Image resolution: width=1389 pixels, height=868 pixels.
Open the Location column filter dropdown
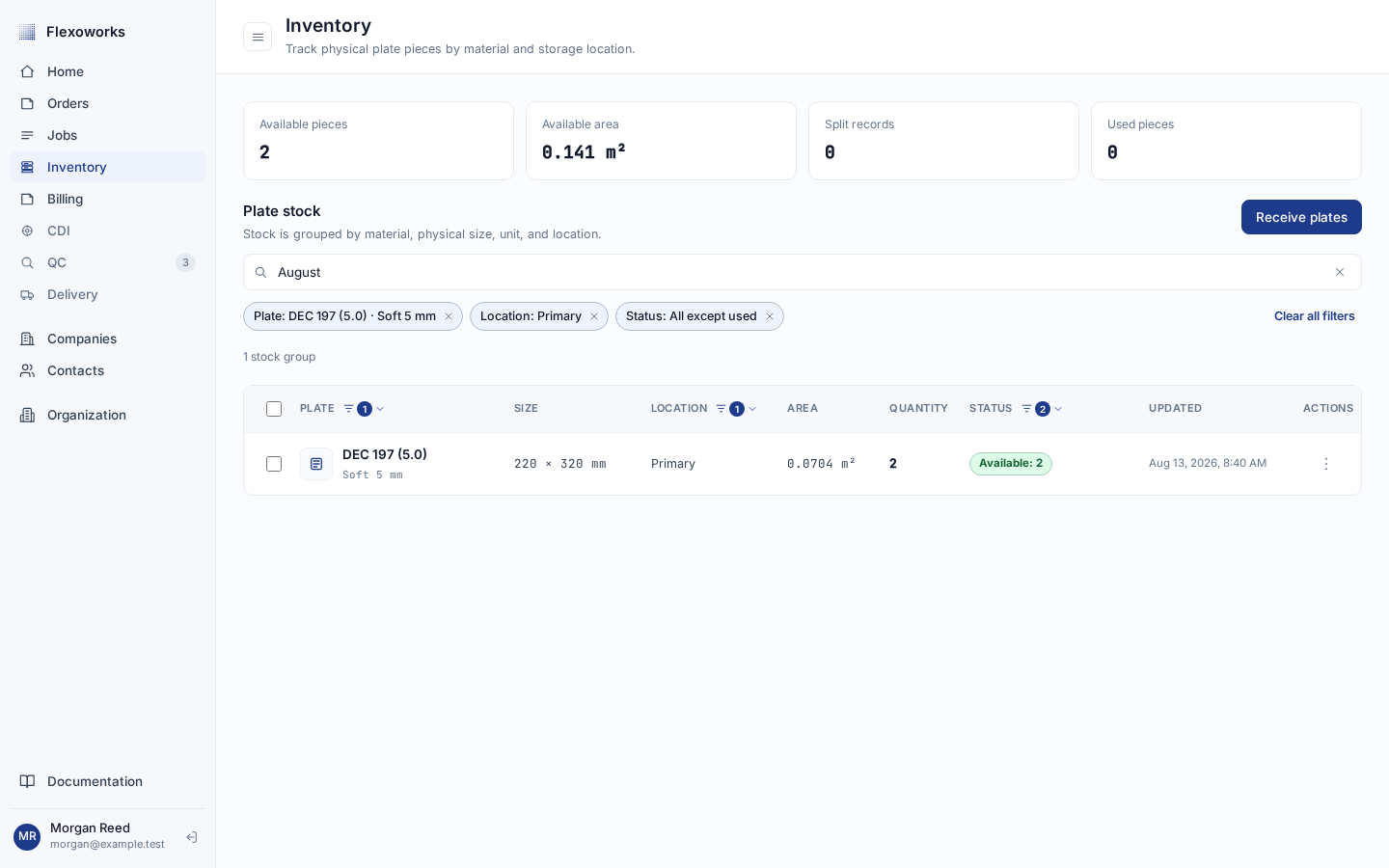click(736, 409)
